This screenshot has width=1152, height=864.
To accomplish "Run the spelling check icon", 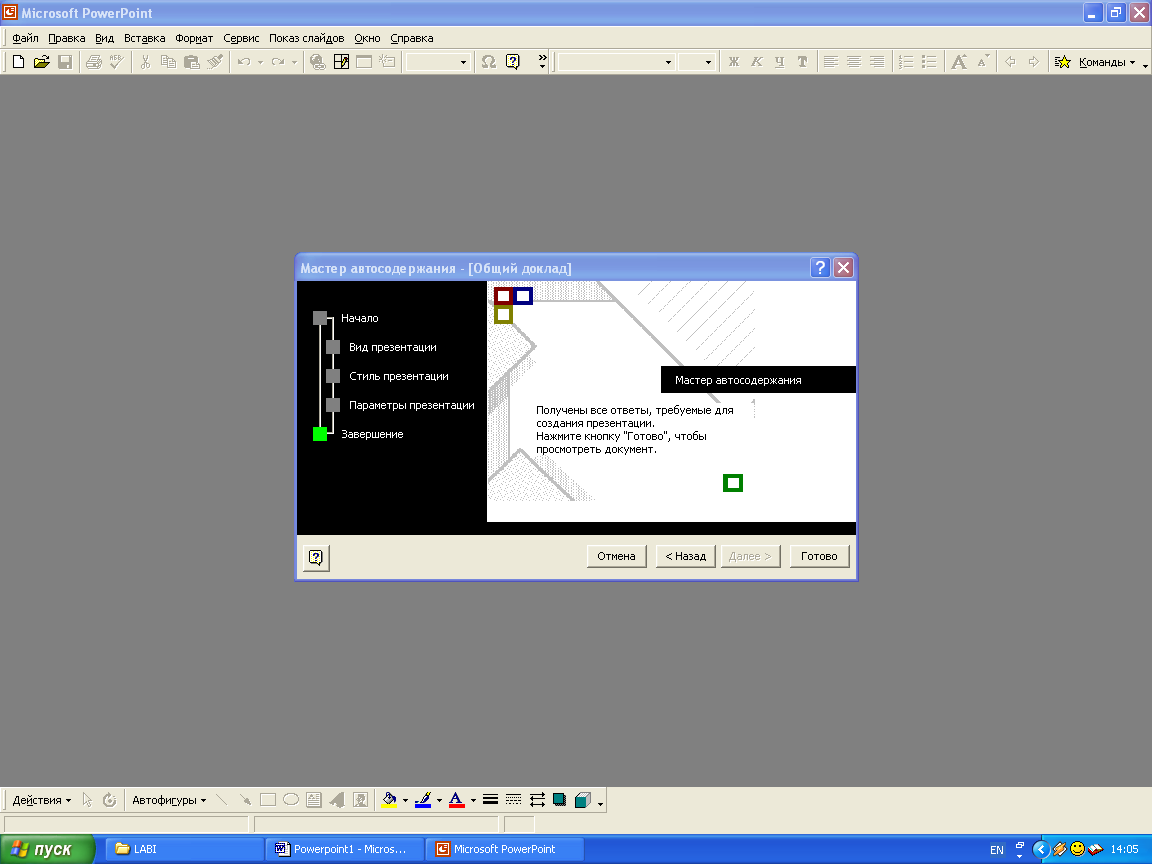I will (x=117, y=62).
